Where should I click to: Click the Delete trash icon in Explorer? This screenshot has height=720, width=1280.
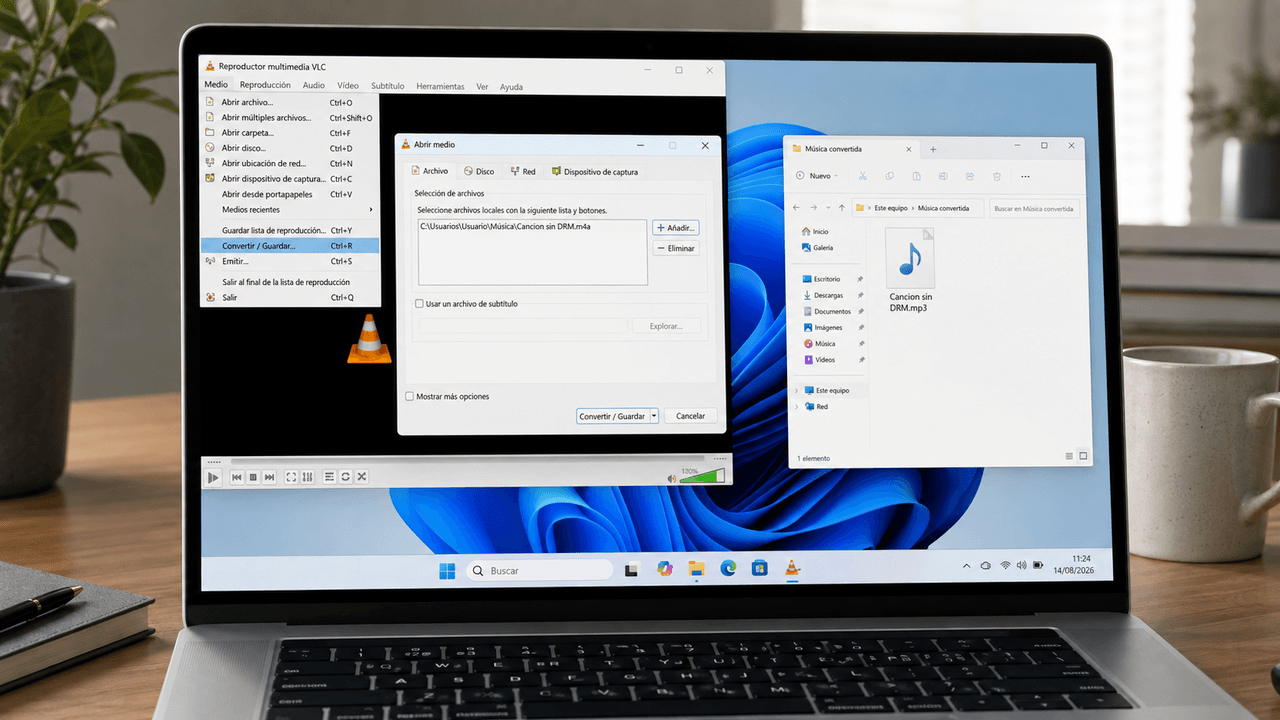click(997, 176)
